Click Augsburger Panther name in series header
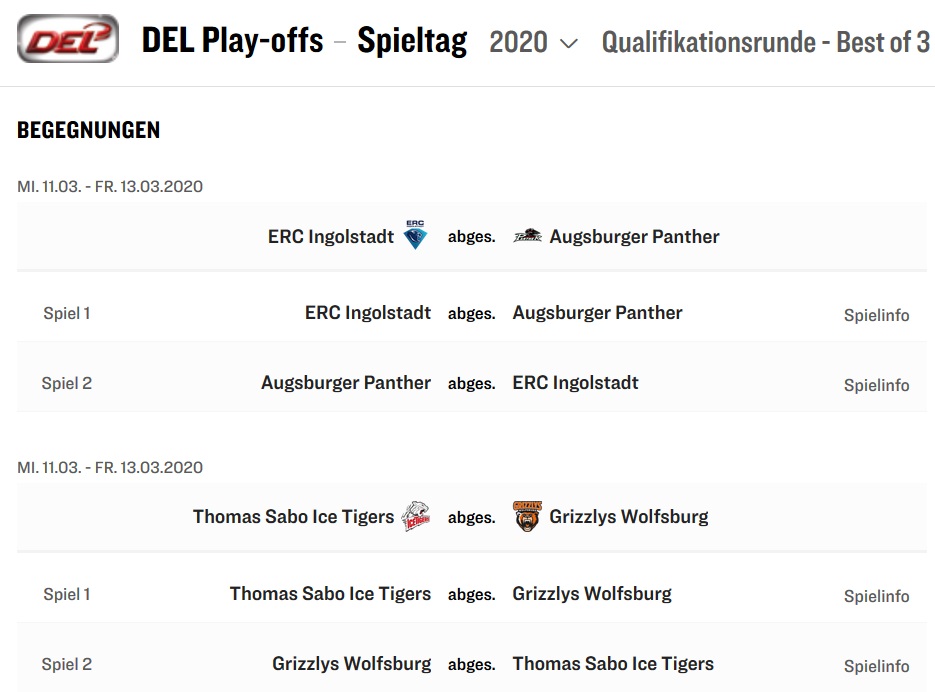The height and width of the screenshot is (692, 935). click(x=634, y=236)
